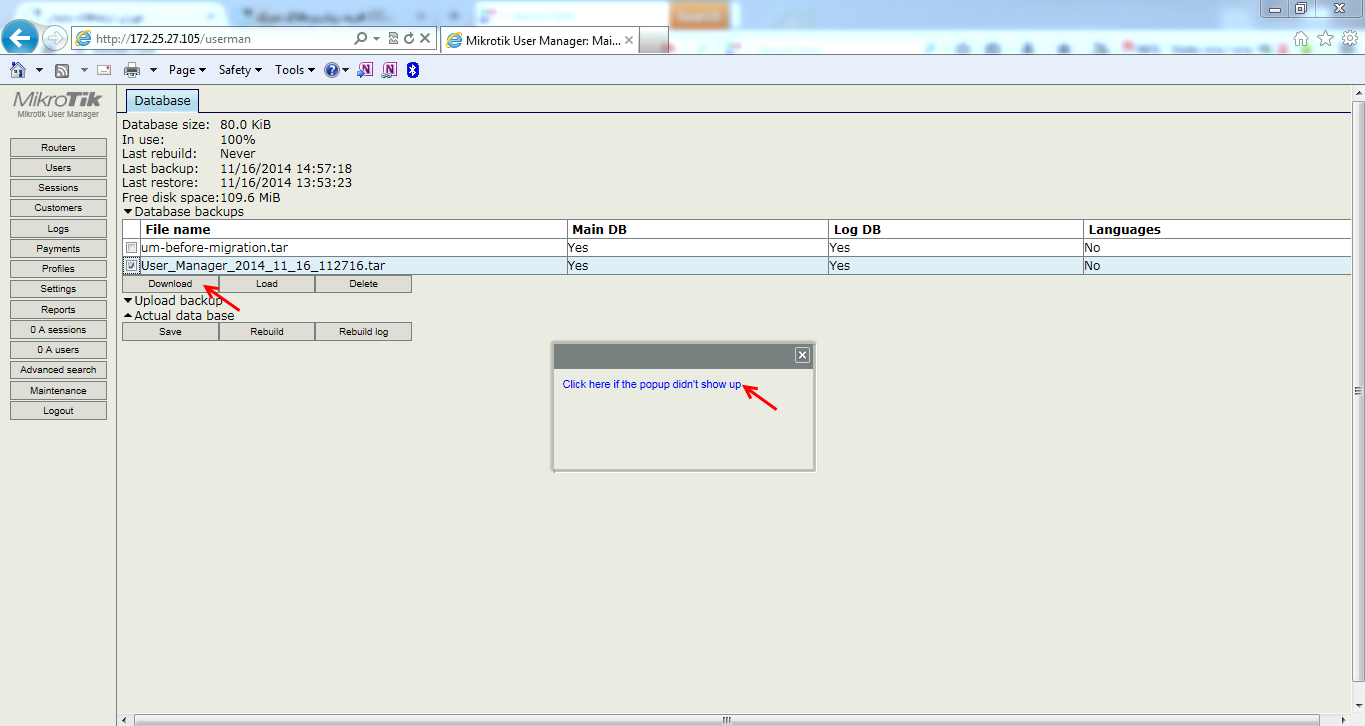Toggle the Upload backup section

pos(172,300)
